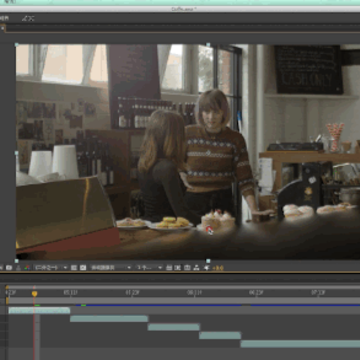Click the bottom-center layer bounding handle in the viewer
This screenshot has height=360, width=360.
[208, 261]
